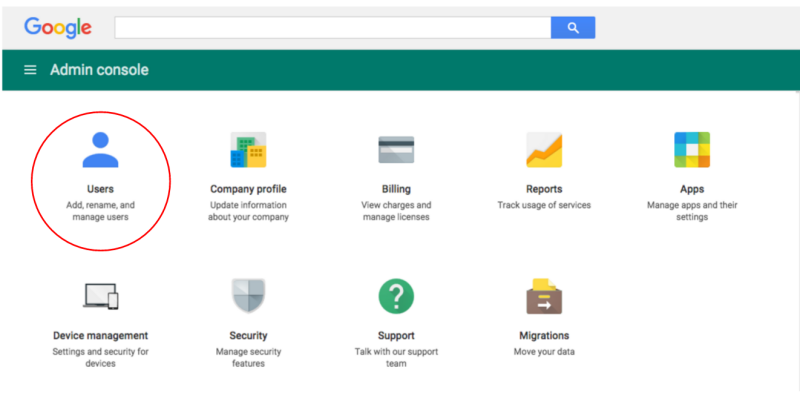Open the Migrations box icon
The width and height of the screenshot is (800, 413).
[x=544, y=296]
